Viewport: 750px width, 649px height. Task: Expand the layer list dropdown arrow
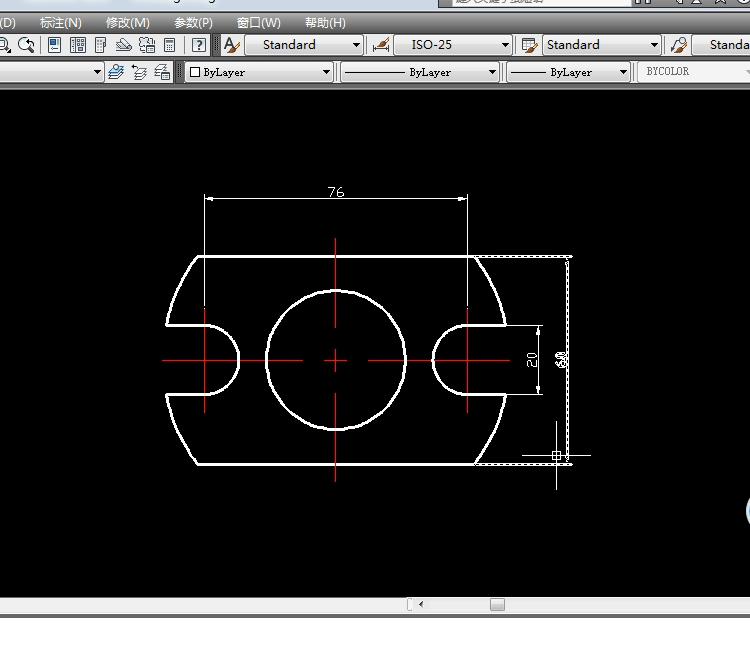(x=97, y=72)
